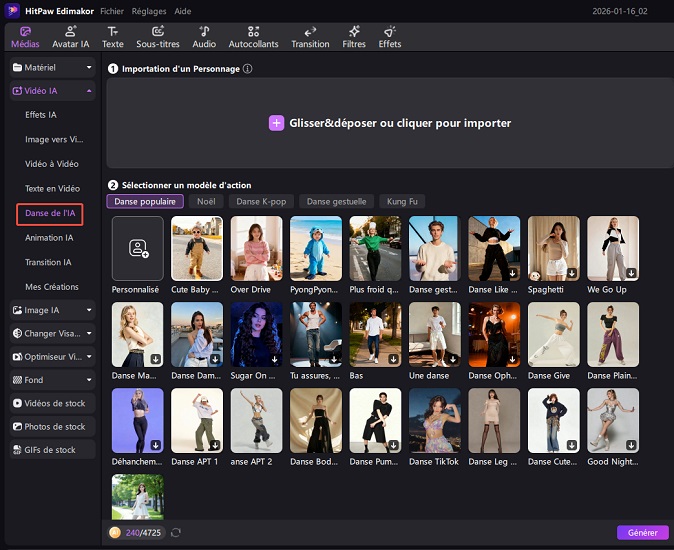Expand the Image IA section

50,310
